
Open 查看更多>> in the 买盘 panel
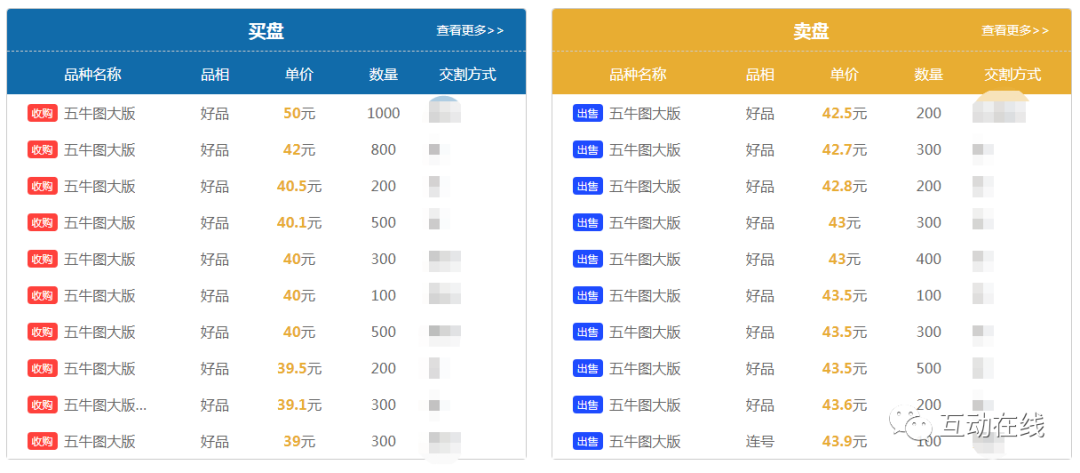coord(470,30)
